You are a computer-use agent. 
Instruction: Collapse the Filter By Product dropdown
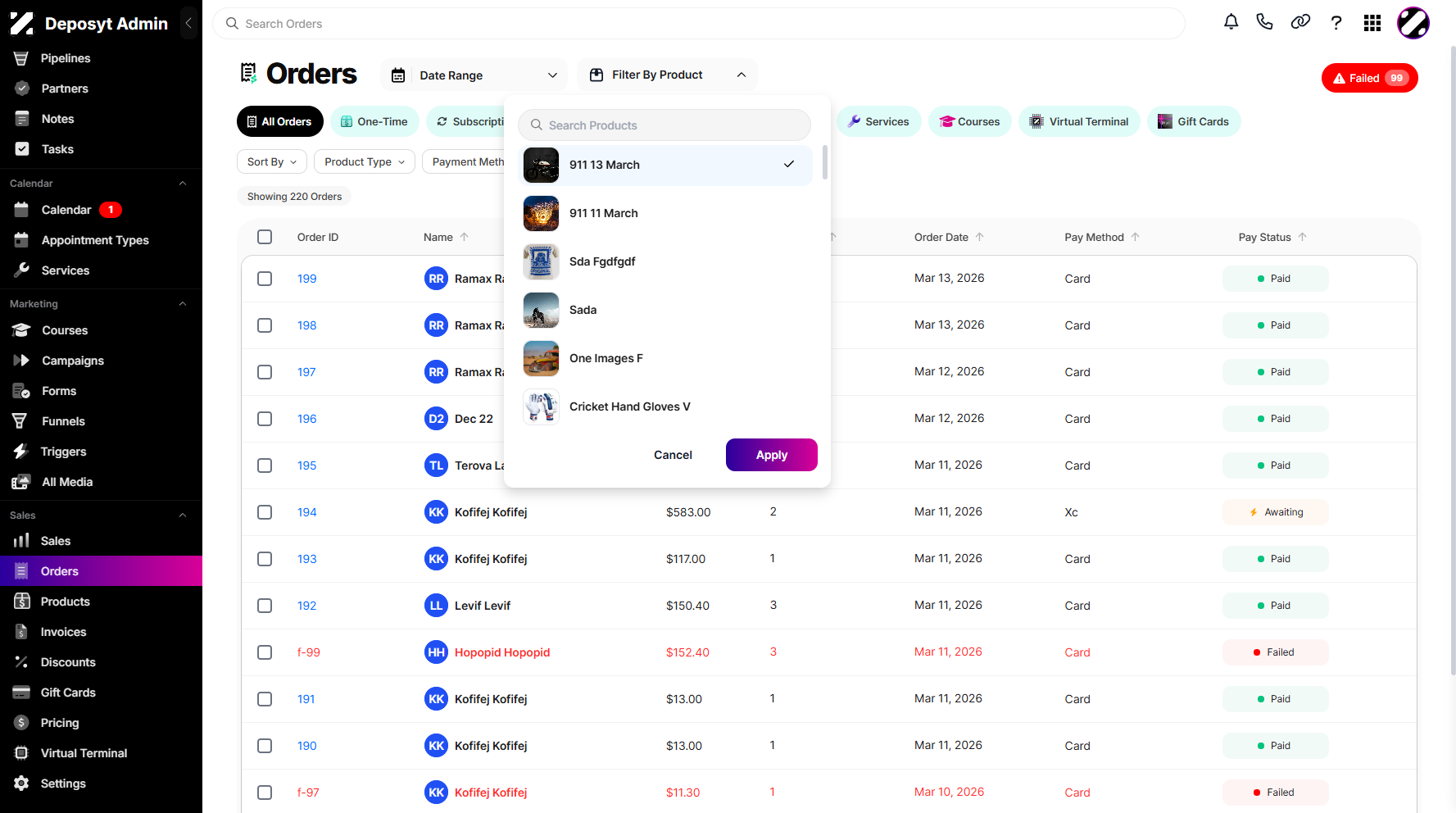[667, 75]
